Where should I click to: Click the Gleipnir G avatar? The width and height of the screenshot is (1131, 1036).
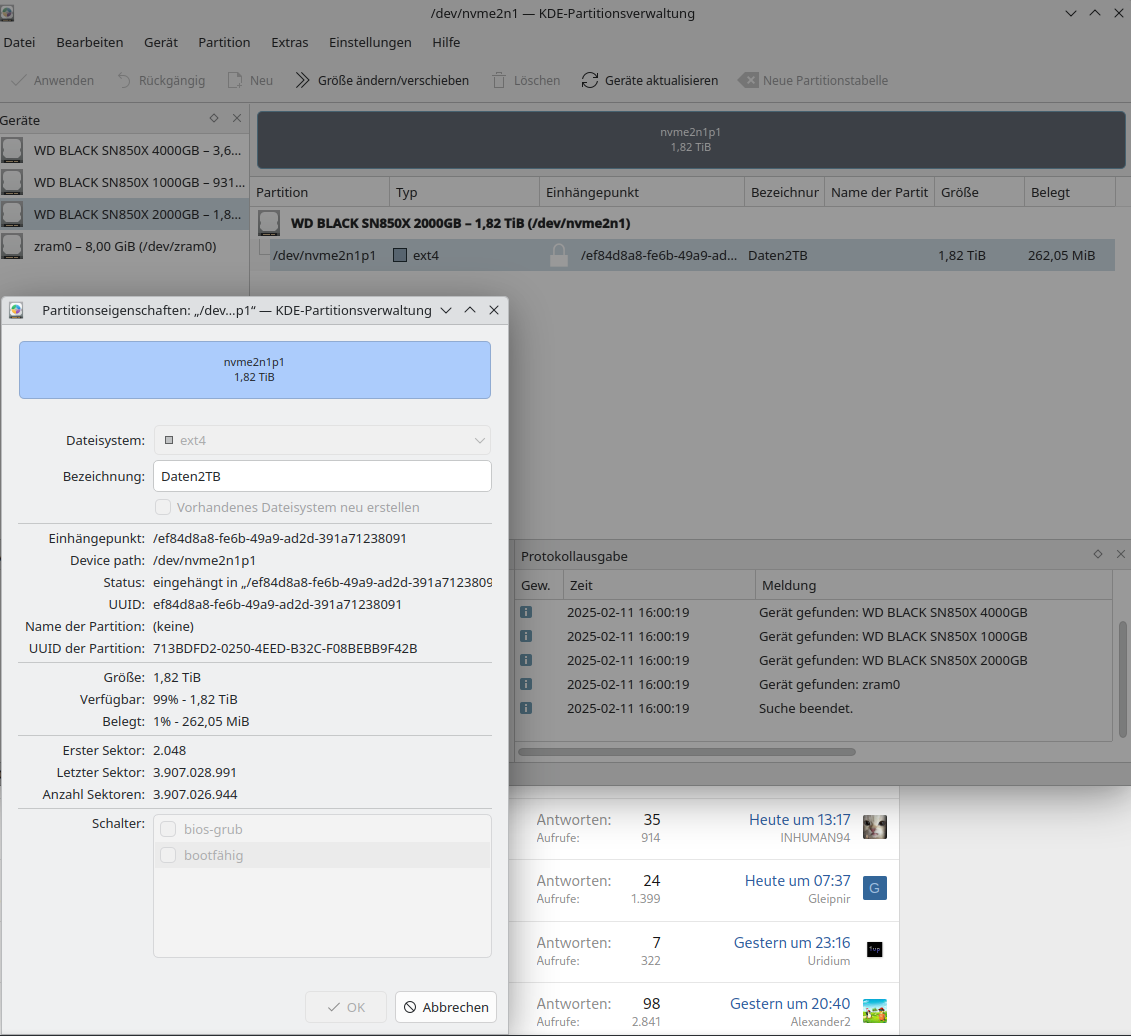pyautogui.click(x=875, y=888)
